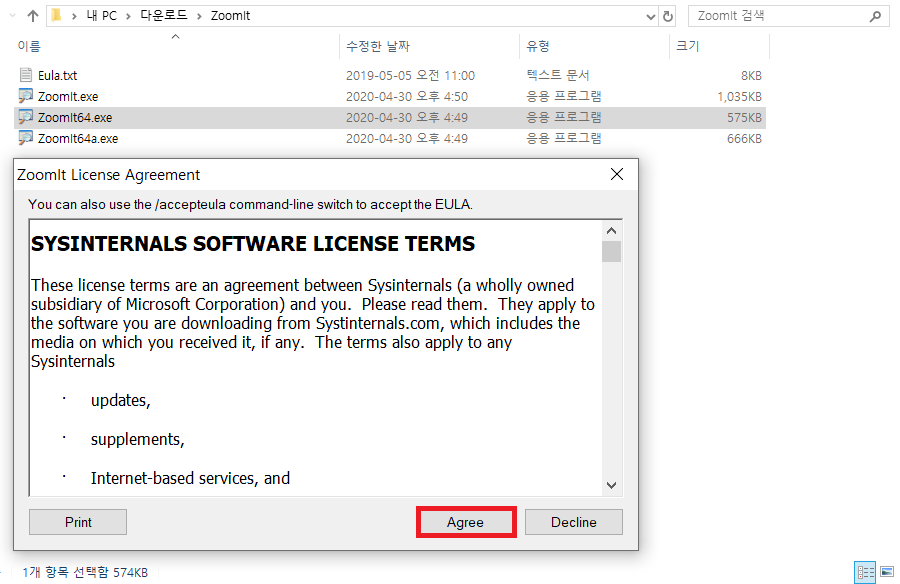
Task: Click the 575KB size cell
Action: 744,118
